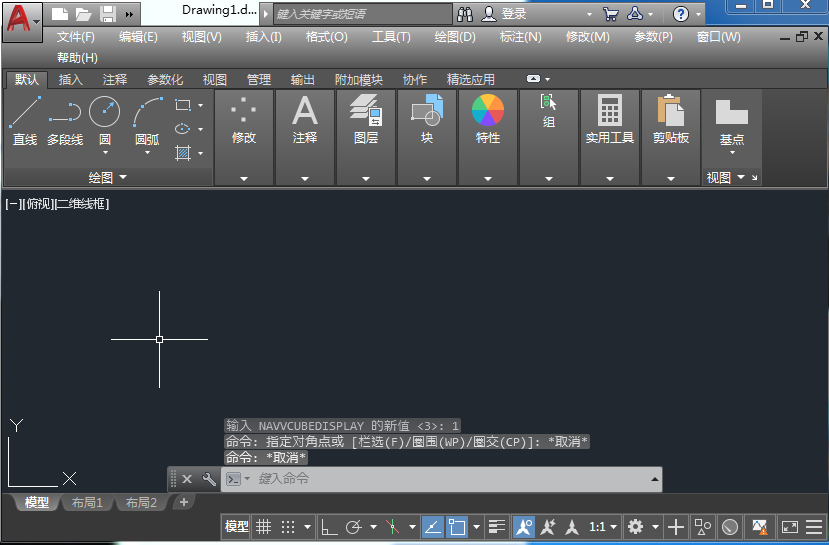Open the 文件(F) menu
The height and width of the screenshot is (545, 829).
(76, 36)
